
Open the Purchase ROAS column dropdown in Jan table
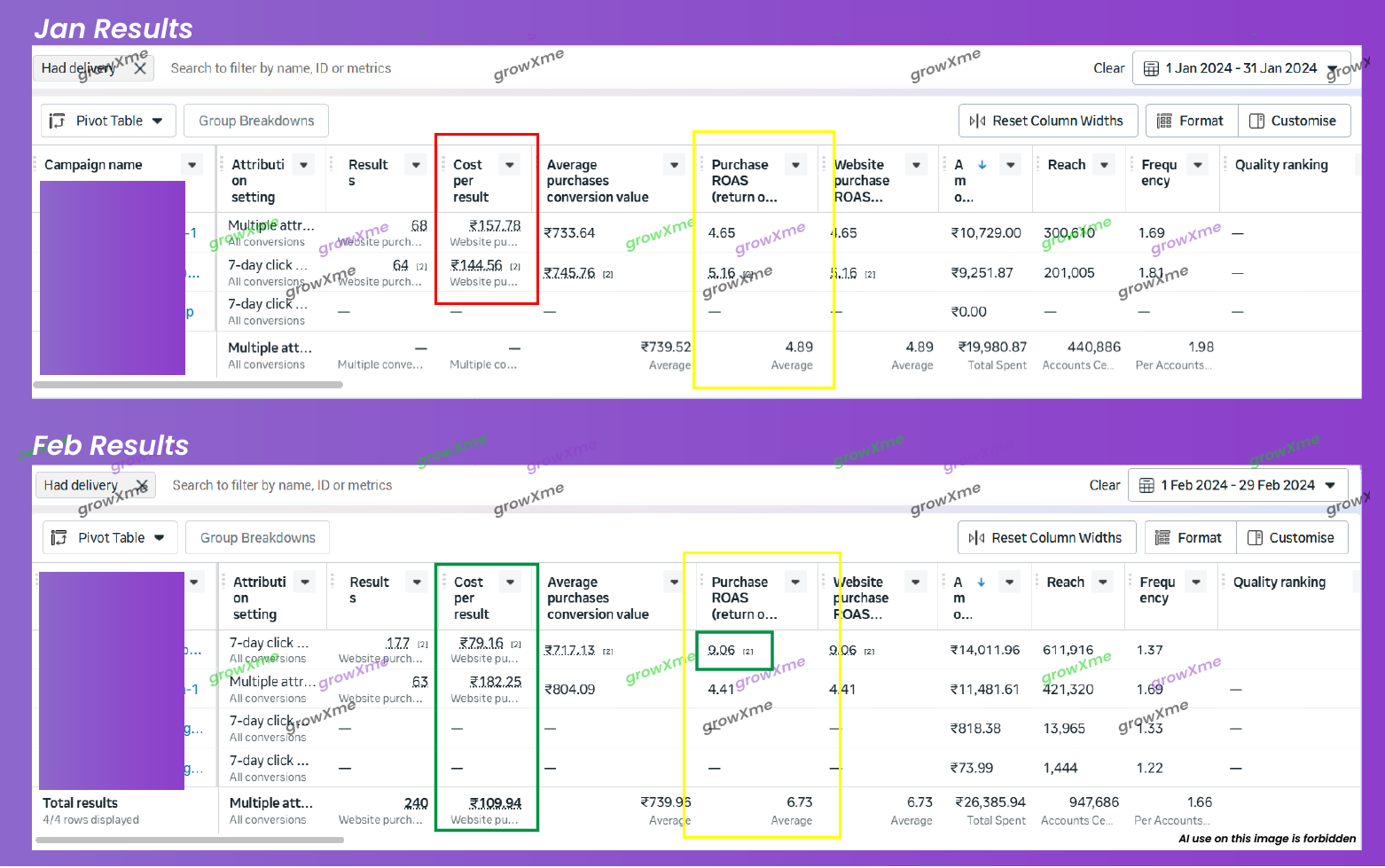click(x=794, y=164)
